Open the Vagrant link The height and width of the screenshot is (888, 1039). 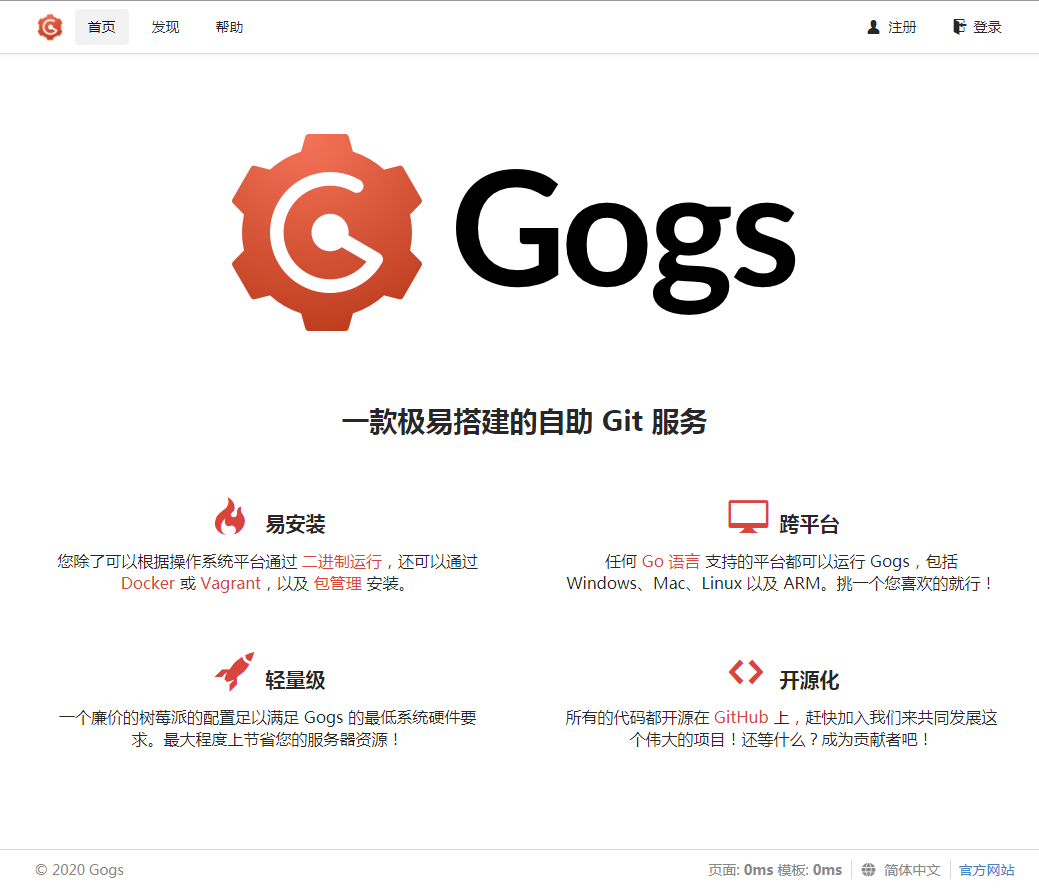[x=231, y=584]
